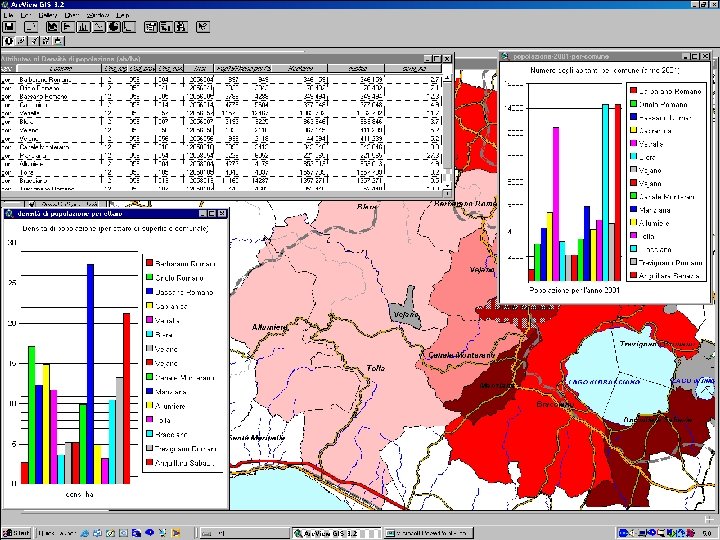Image resolution: width=720 pixels, height=540 pixels.
Task: Open the Chart menu
Action: point(72,15)
